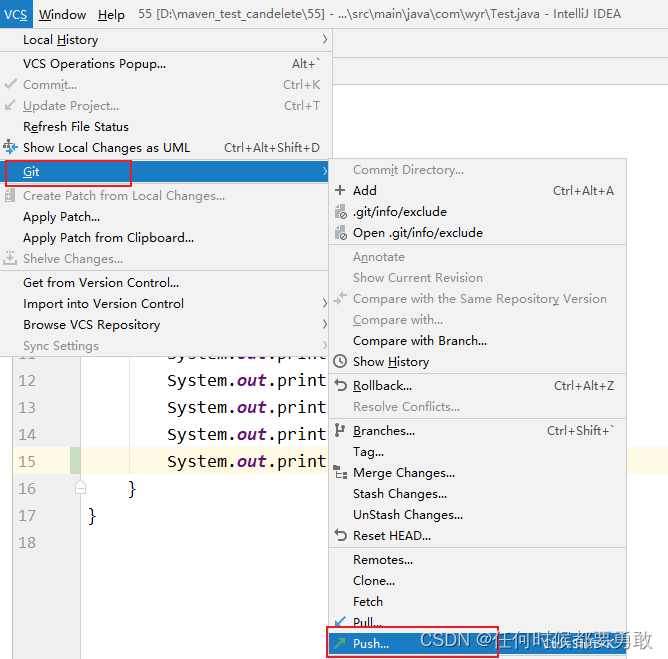Click the Update Project arrow icon

[10, 105]
